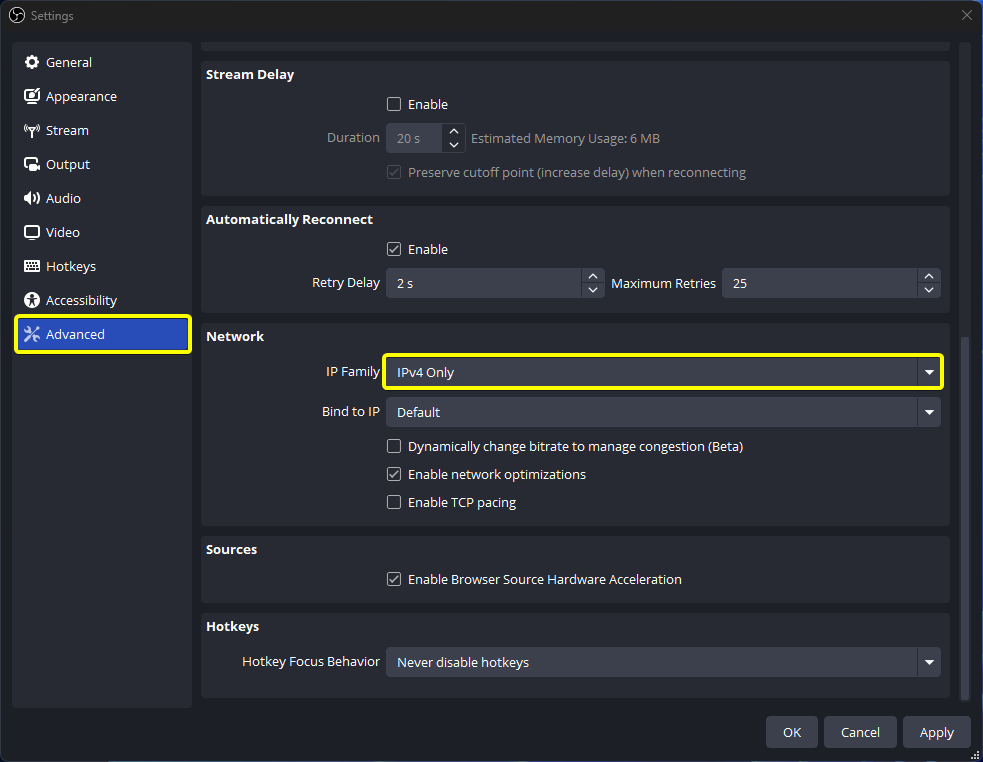Image resolution: width=983 pixels, height=762 pixels.
Task: Open Output settings category
Action: click(x=103, y=164)
